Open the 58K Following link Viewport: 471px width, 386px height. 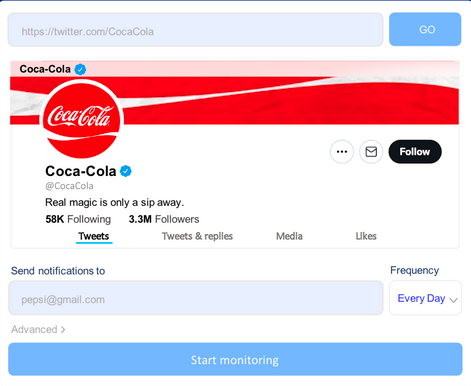point(78,219)
